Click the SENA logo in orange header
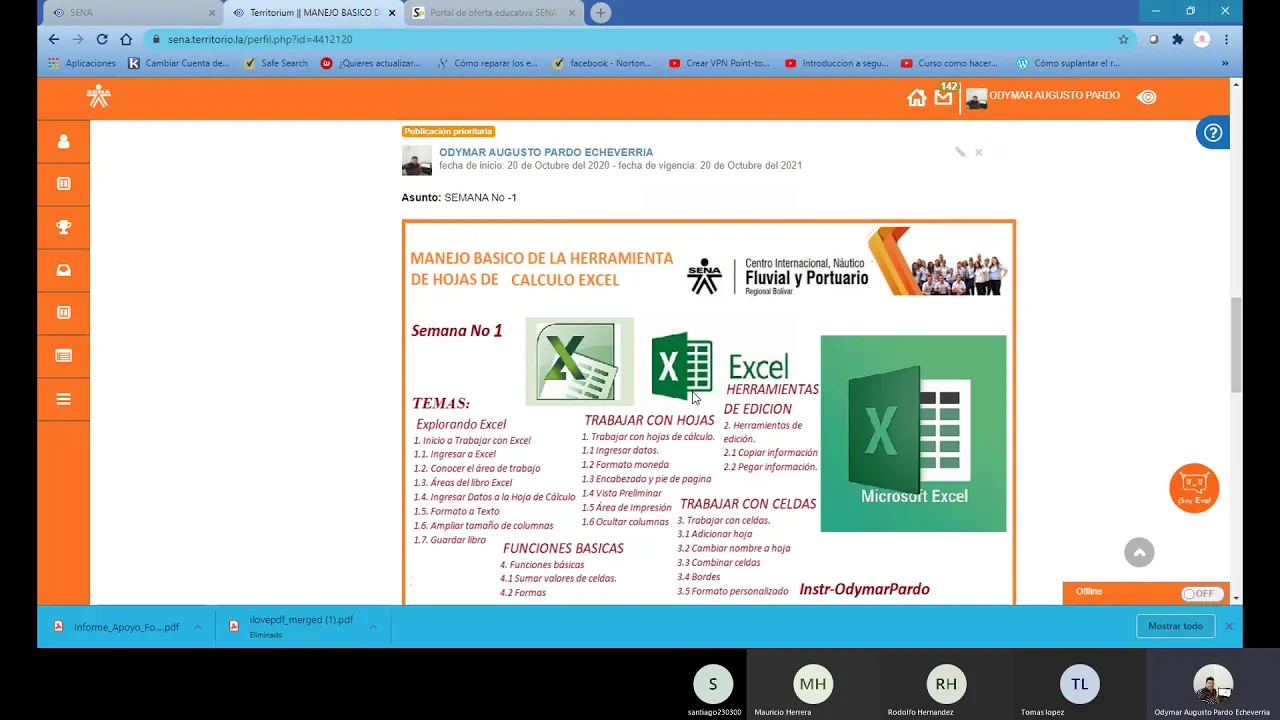The height and width of the screenshot is (720, 1280). pos(98,96)
